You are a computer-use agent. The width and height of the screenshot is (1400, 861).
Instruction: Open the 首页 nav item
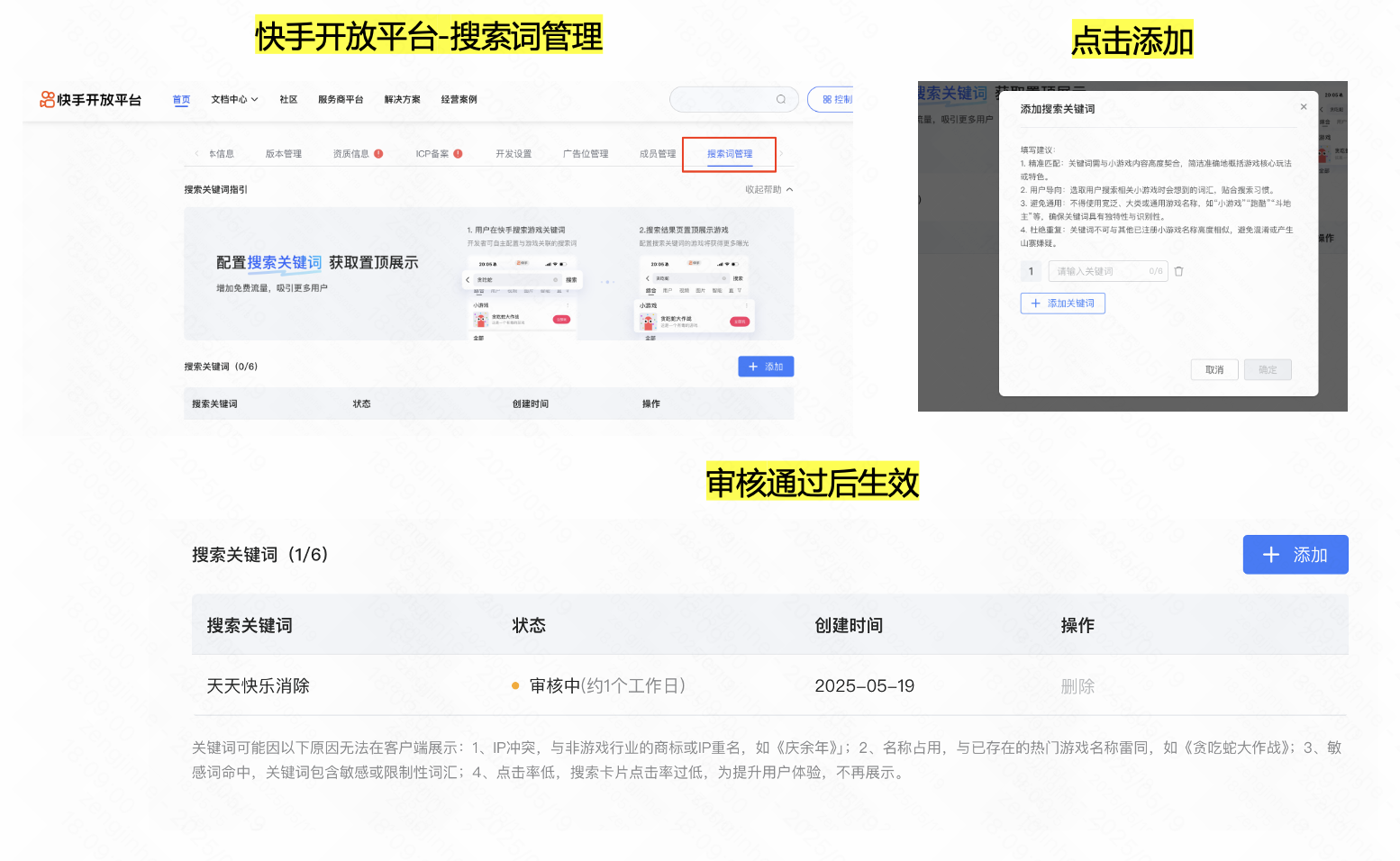click(182, 99)
